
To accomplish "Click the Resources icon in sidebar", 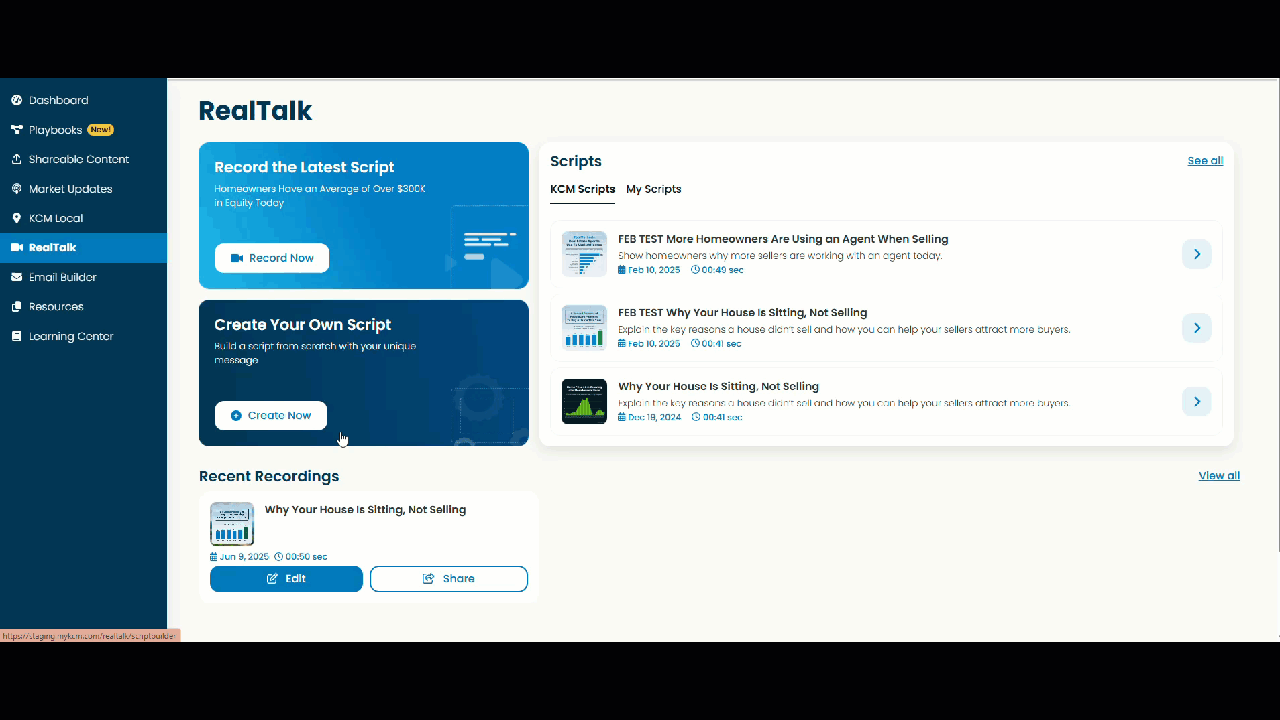I will (16, 307).
